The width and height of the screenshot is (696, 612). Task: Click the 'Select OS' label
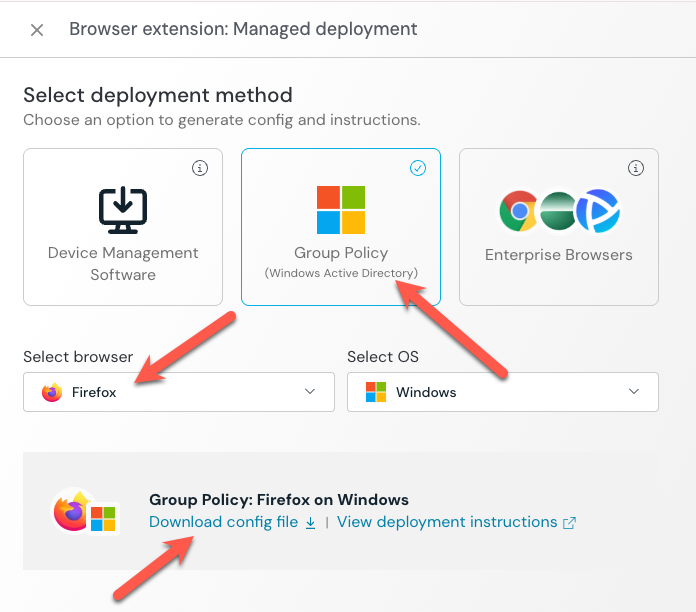coord(383,357)
